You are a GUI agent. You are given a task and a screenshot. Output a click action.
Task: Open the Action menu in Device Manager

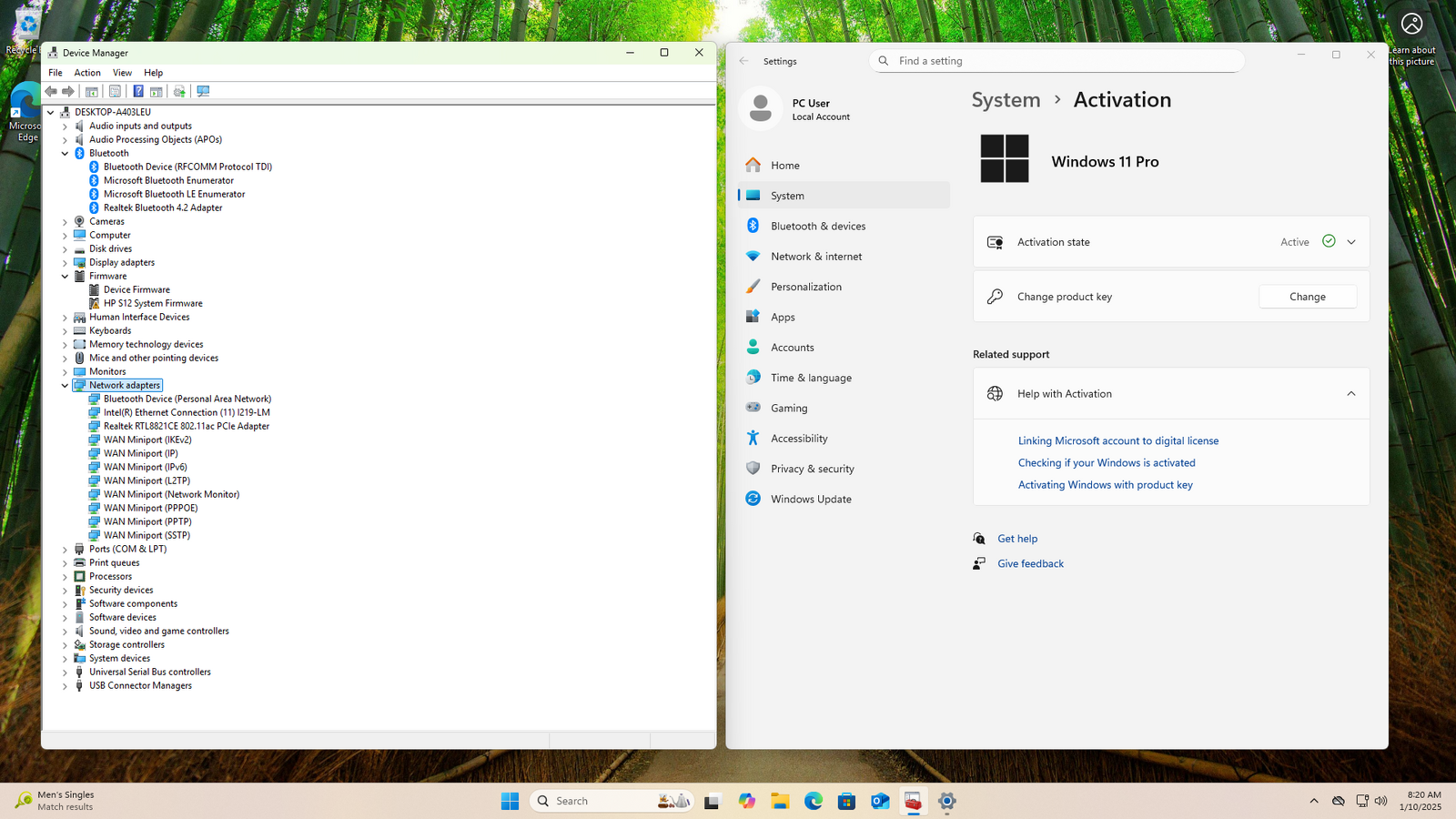pos(87,73)
